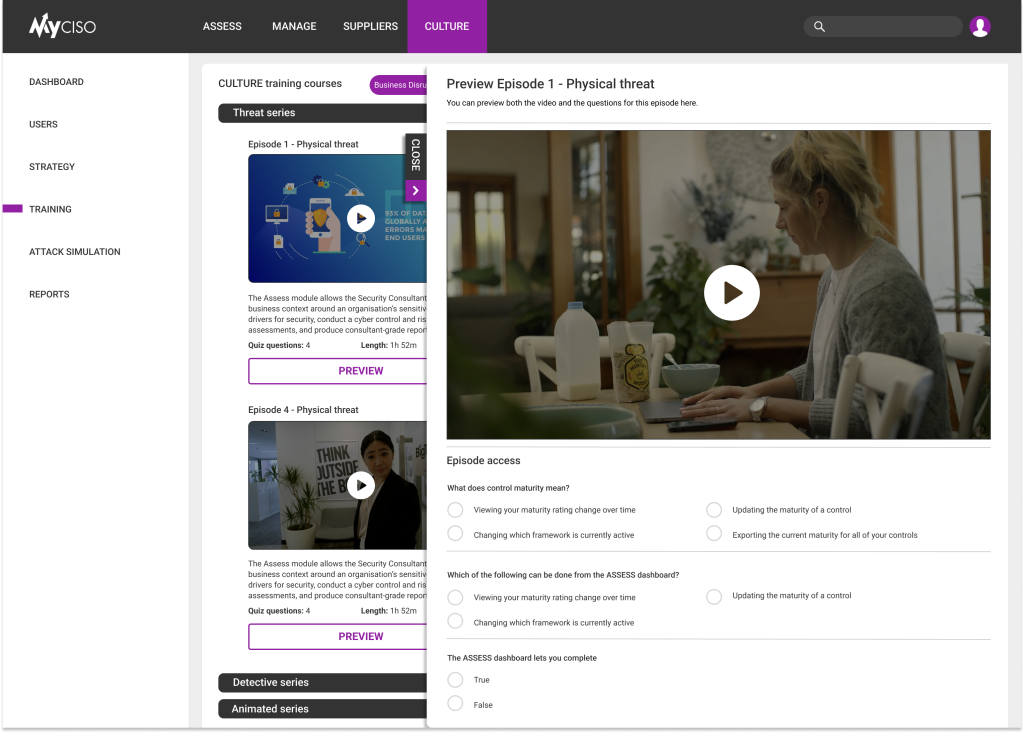Click the purple arrow under CLOSE tab
The width and height of the screenshot is (1024, 733).
click(415, 191)
